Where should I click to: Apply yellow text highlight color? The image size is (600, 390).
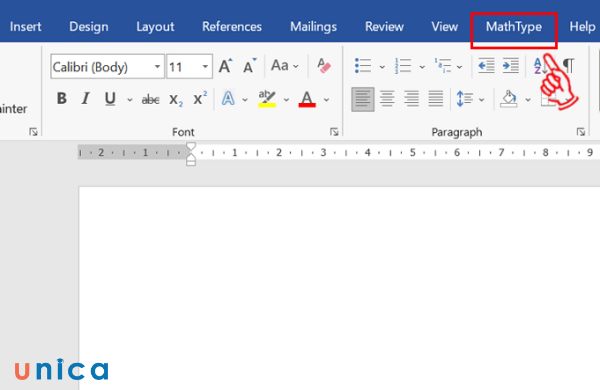coord(267,99)
